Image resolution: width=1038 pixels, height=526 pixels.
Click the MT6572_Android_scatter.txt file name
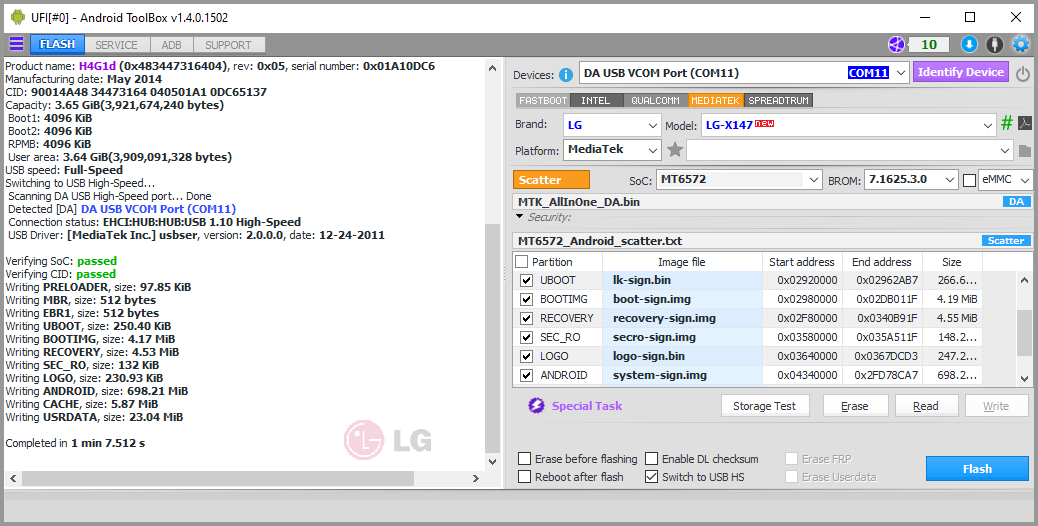600,241
